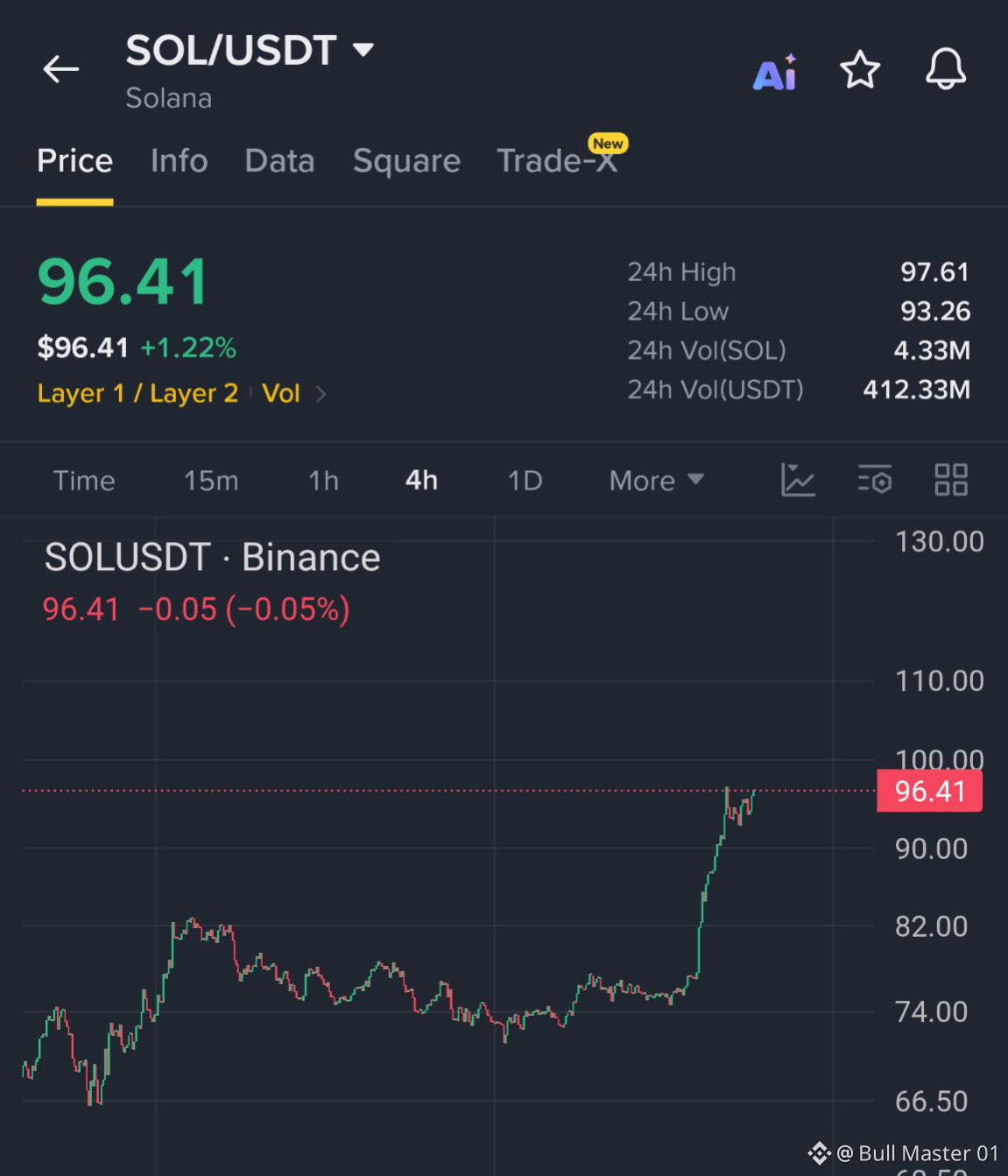Add SOL/USDT to favorites with star
This screenshot has width=1008, height=1176.
860,70
